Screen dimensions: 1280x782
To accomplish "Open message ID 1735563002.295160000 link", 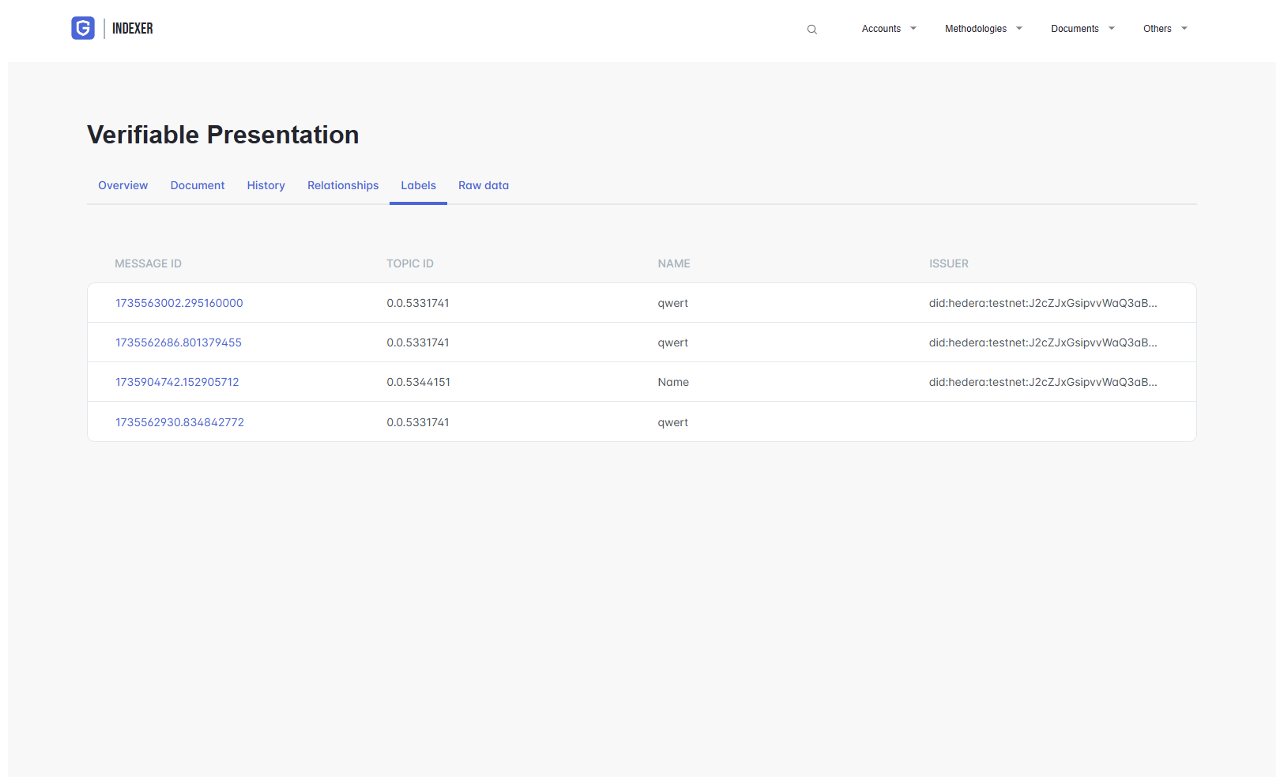I will point(179,303).
